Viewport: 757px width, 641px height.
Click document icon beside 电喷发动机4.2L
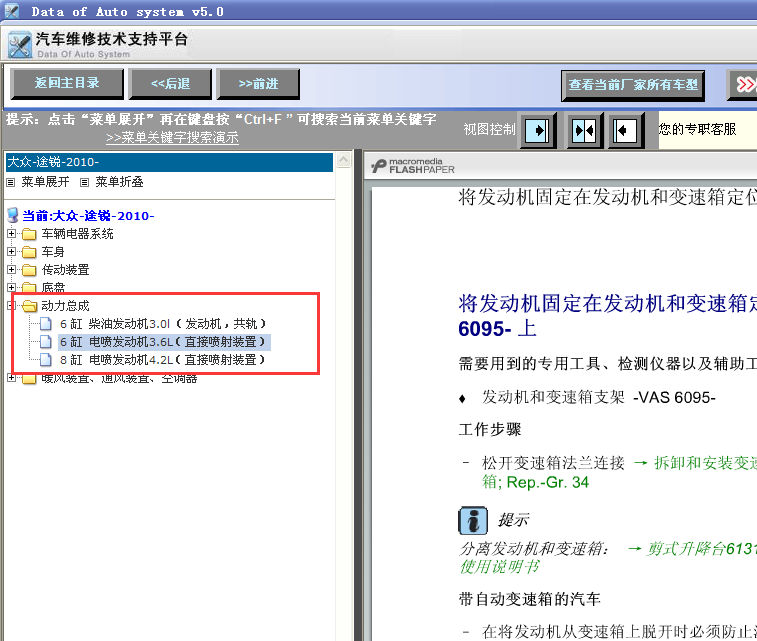45,360
